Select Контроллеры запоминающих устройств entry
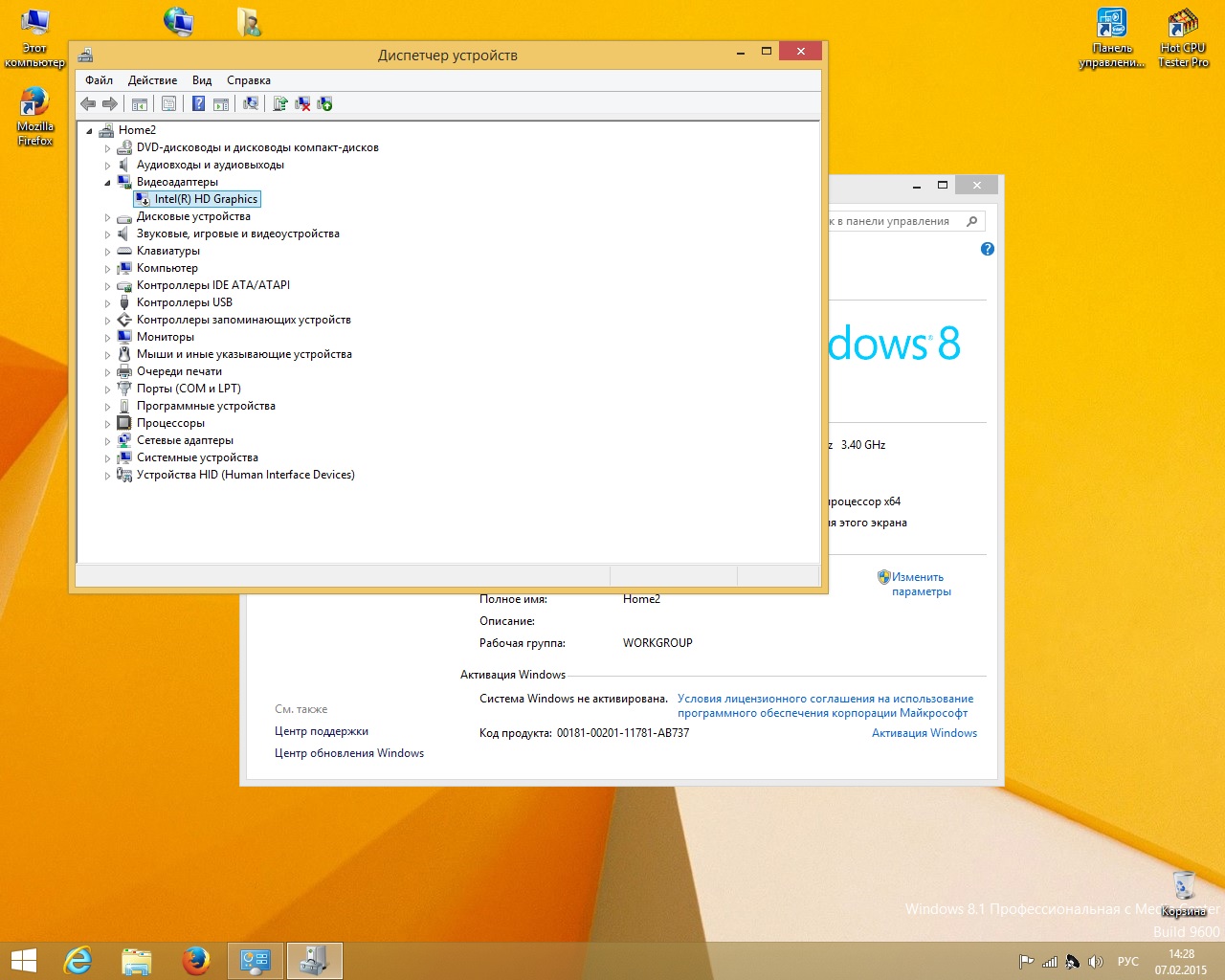This screenshot has width=1225, height=980. pyautogui.click(x=244, y=320)
